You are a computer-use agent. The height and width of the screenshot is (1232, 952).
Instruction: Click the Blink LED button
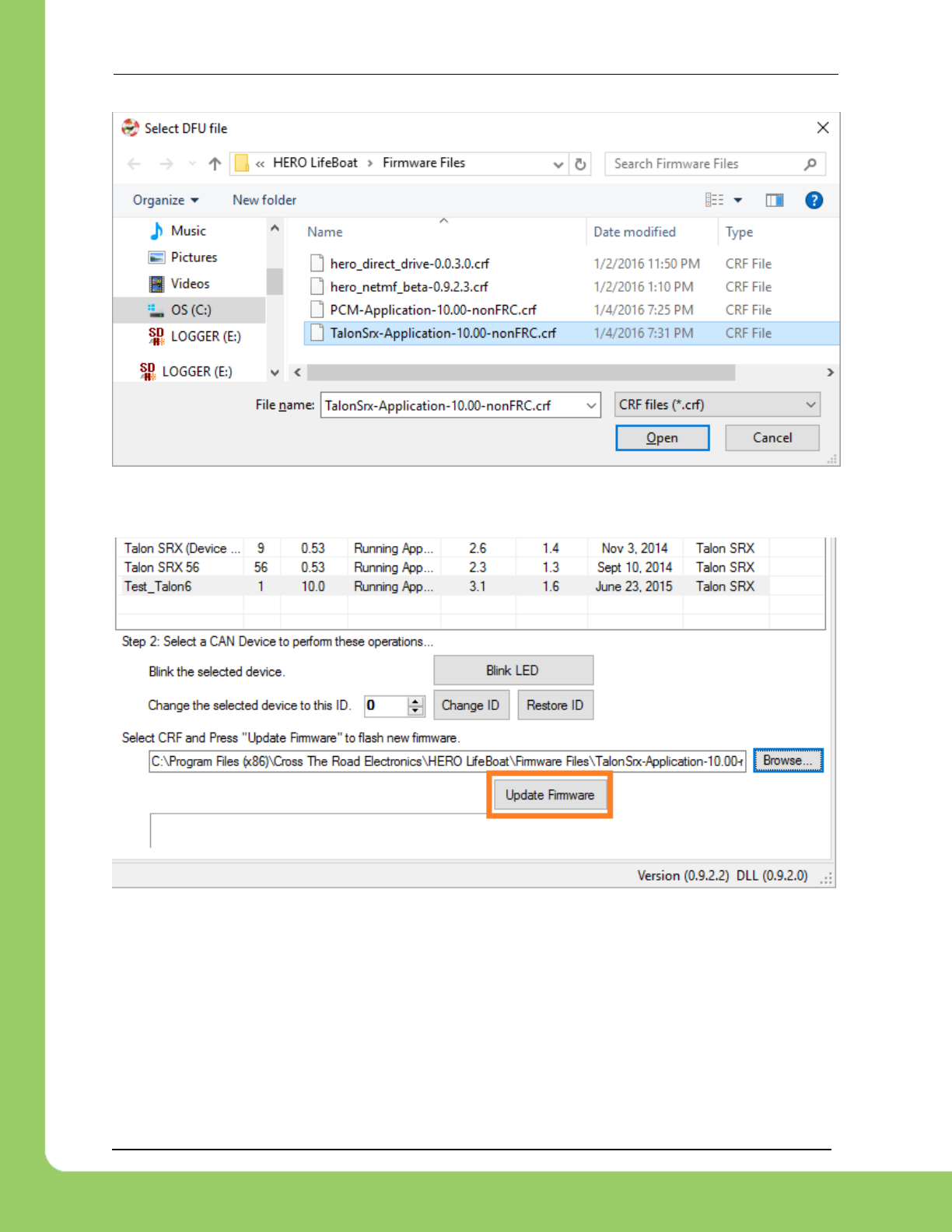pos(513,670)
